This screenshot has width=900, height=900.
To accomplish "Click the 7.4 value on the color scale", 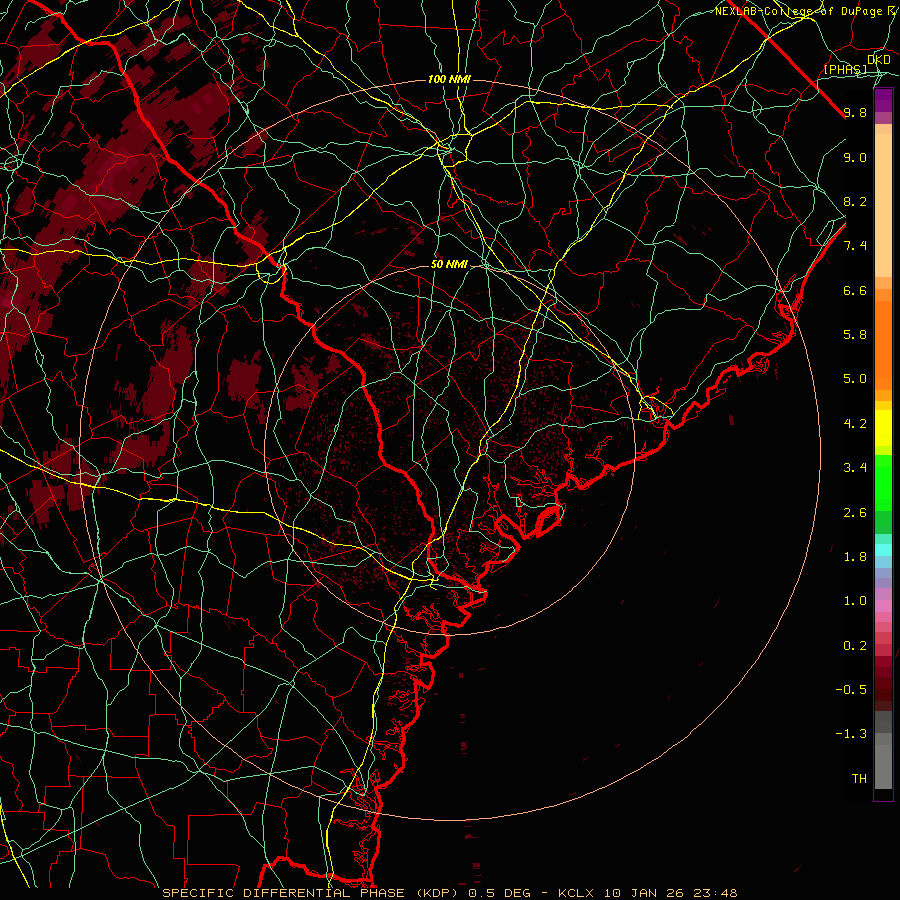I will tap(855, 246).
